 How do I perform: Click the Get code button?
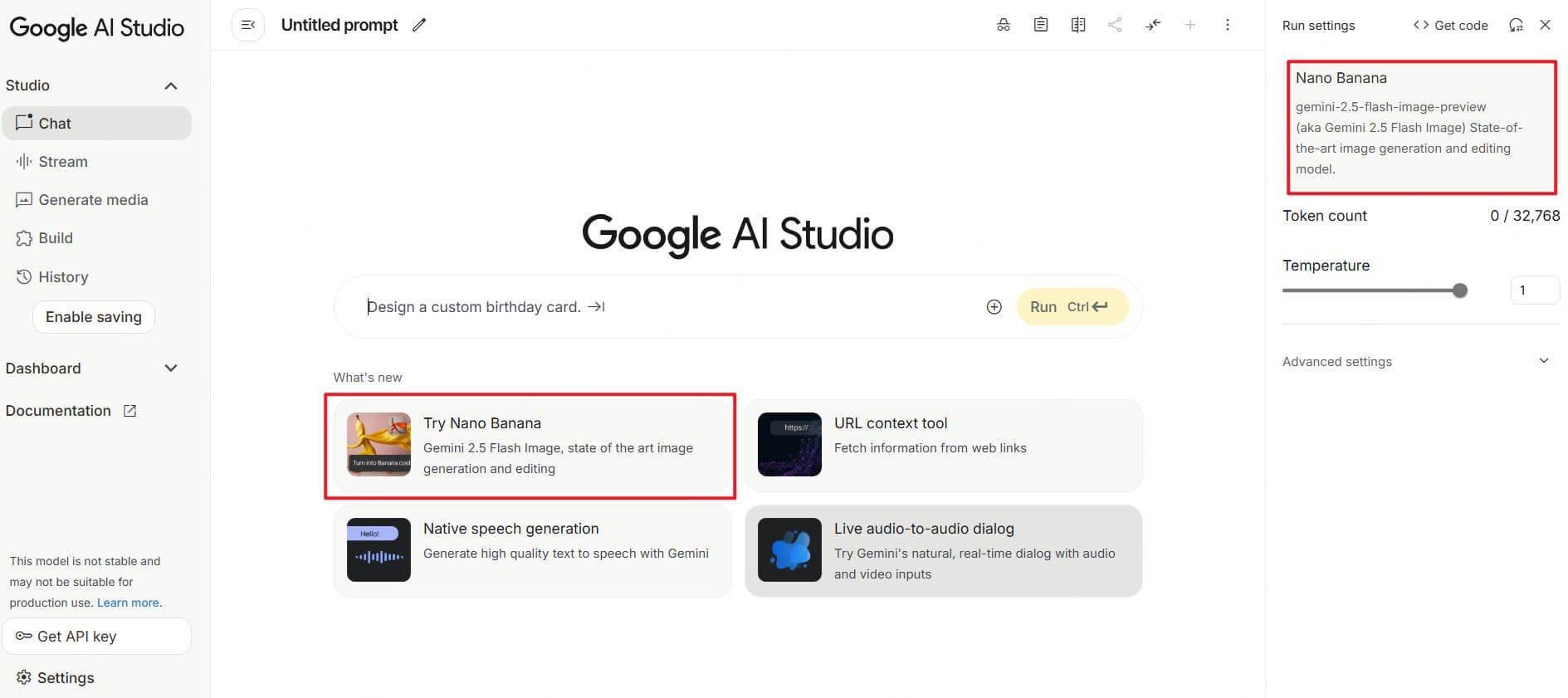pyautogui.click(x=1450, y=25)
